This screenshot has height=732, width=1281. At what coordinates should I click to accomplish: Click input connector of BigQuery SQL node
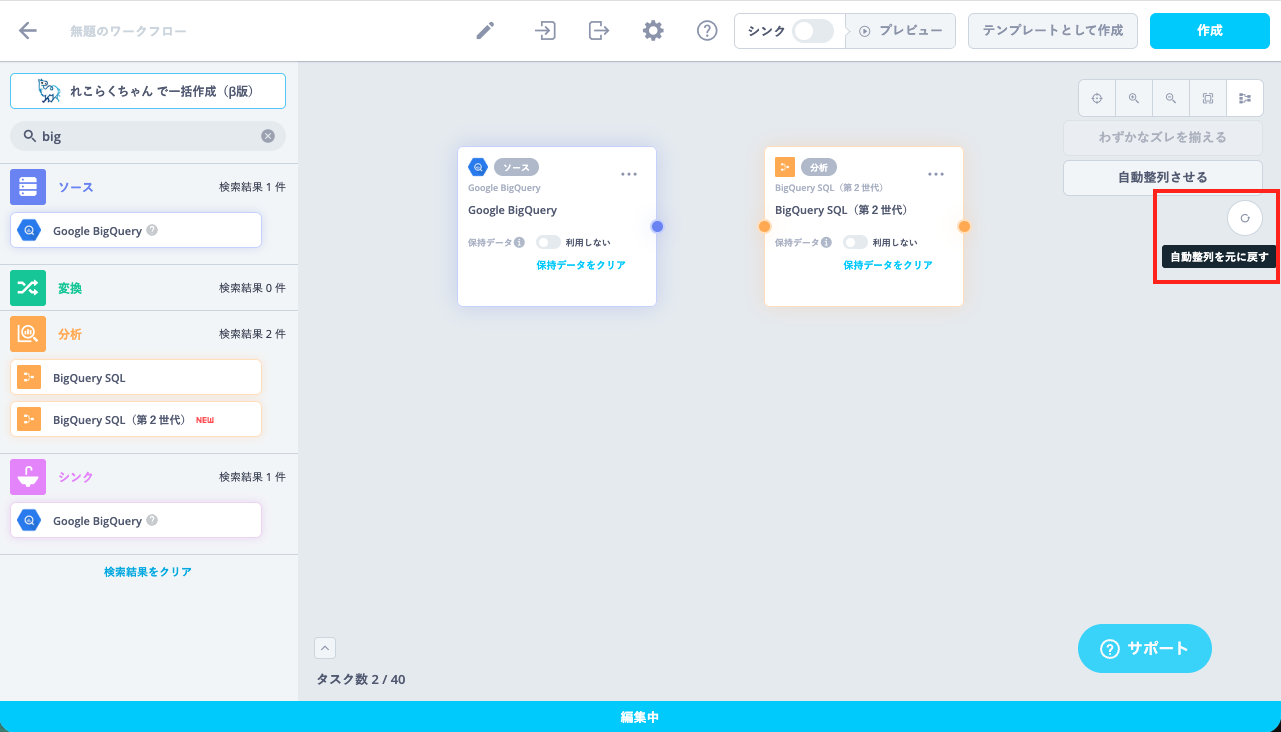coord(764,226)
